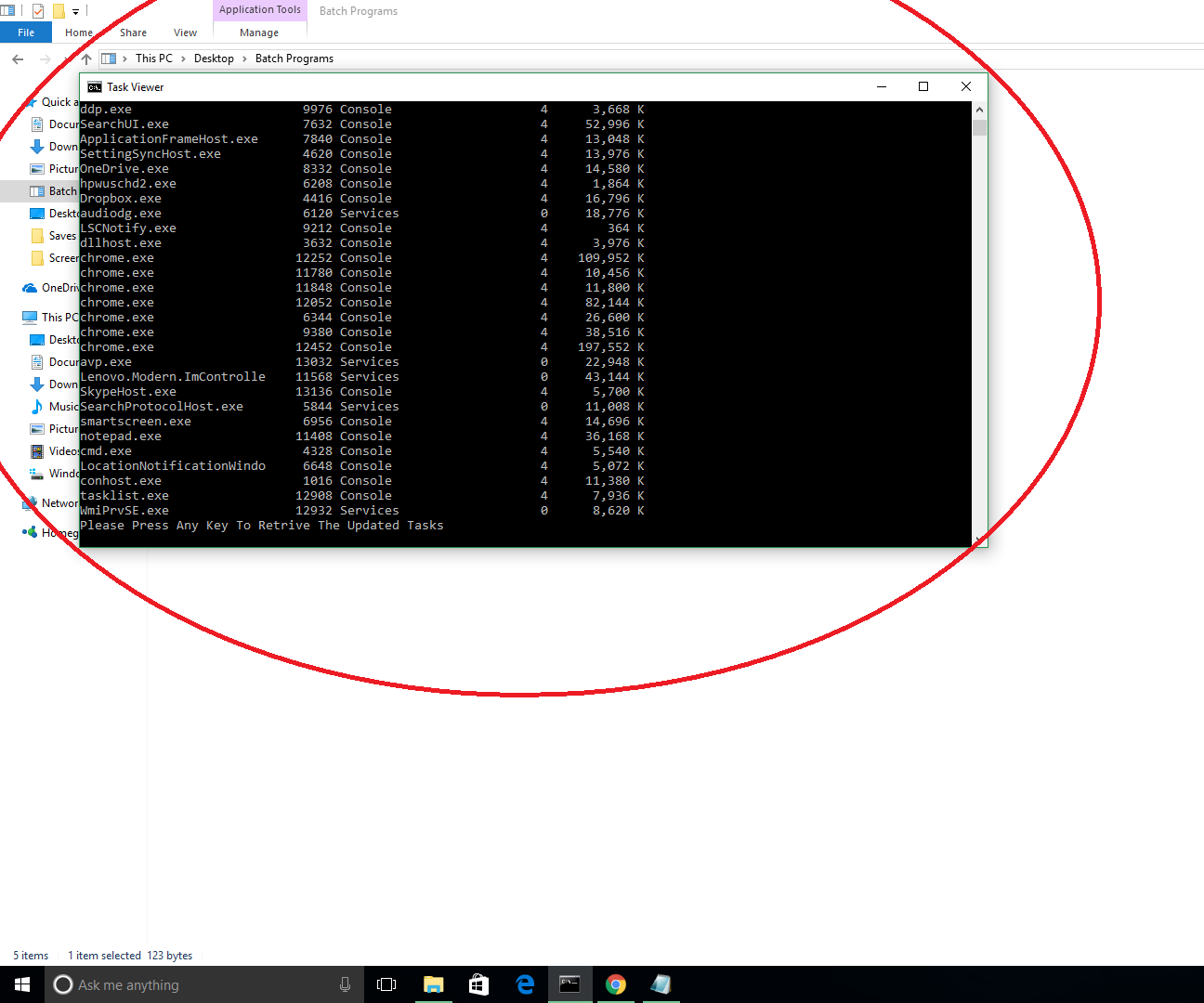This screenshot has height=1003, width=1204.
Task: Open the Customize Quick Access Toolbar dropdown
Action: 74,10
